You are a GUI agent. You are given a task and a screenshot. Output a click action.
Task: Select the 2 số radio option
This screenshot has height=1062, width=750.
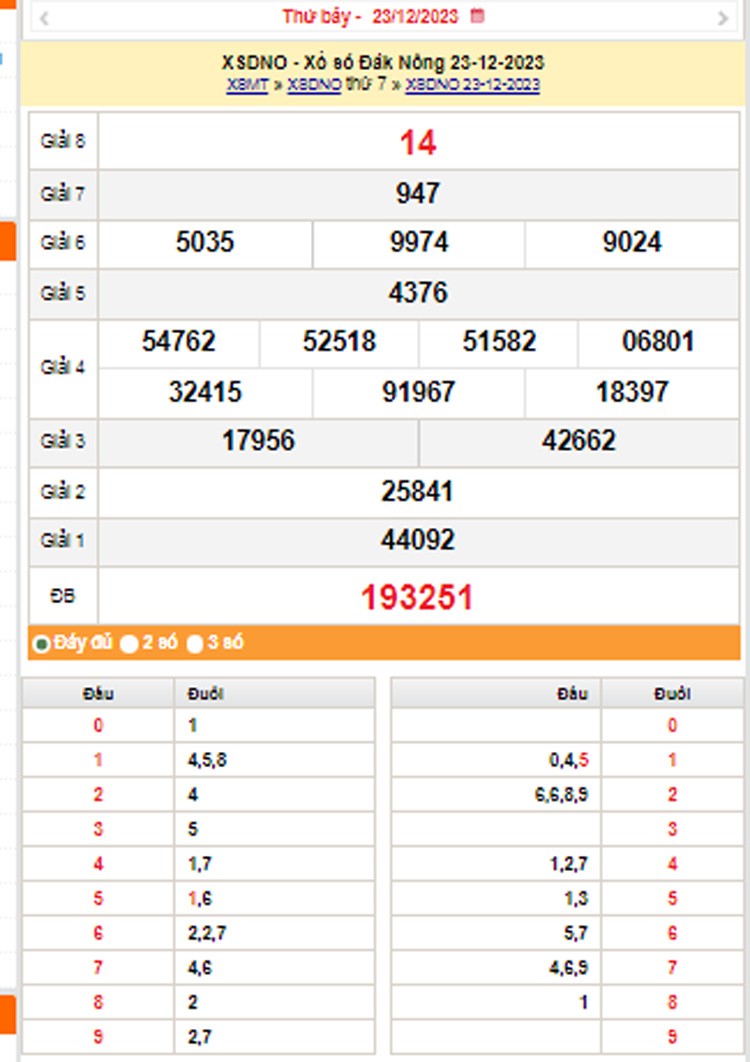(129, 644)
